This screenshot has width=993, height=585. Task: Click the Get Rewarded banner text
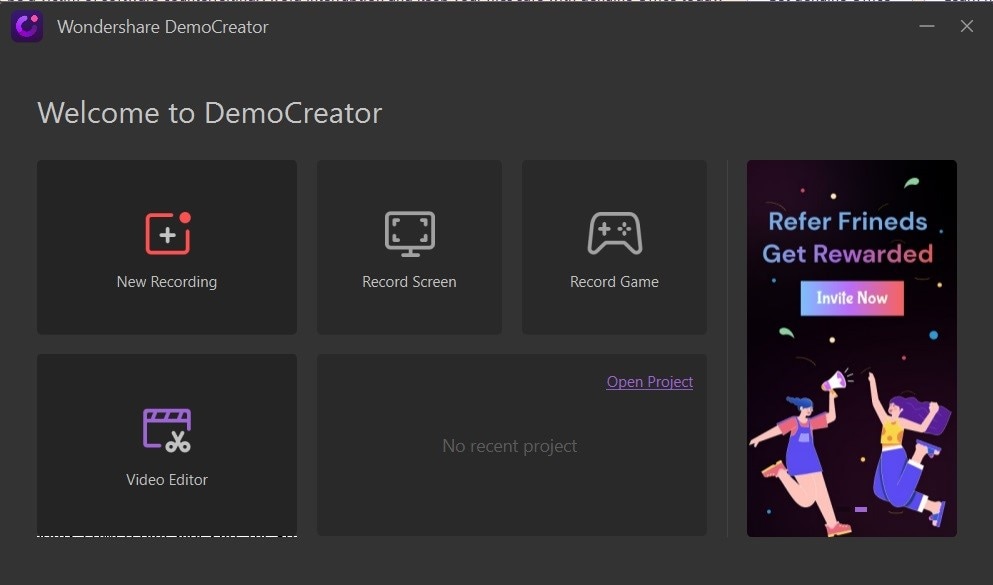(847, 254)
